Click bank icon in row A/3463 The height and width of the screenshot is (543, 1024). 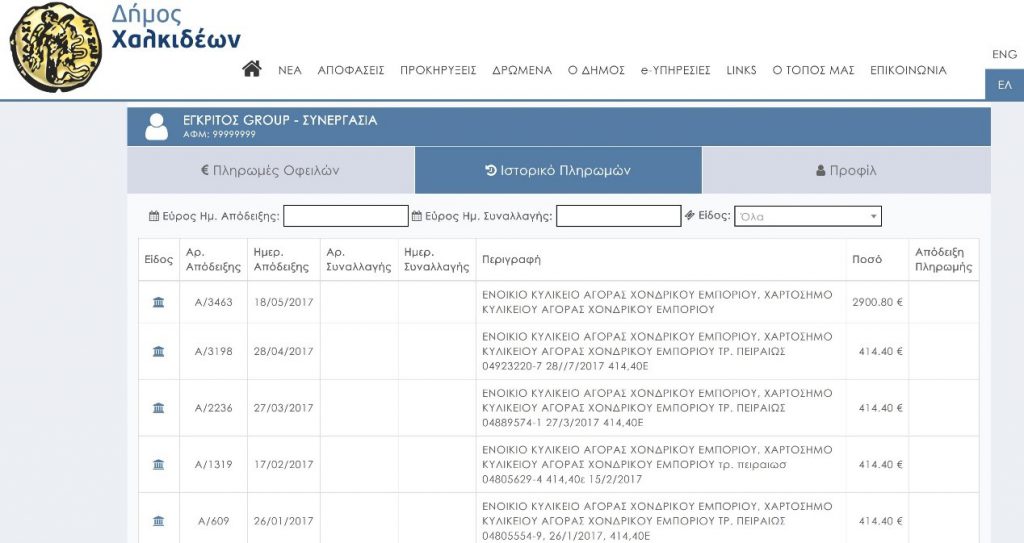(x=158, y=302)
